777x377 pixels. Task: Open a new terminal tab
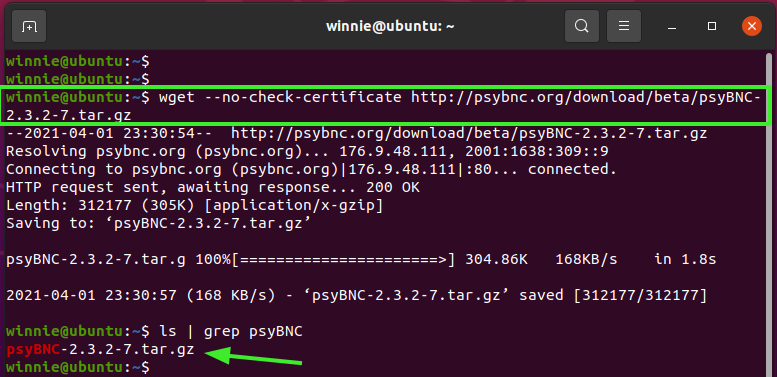point(29,26)
